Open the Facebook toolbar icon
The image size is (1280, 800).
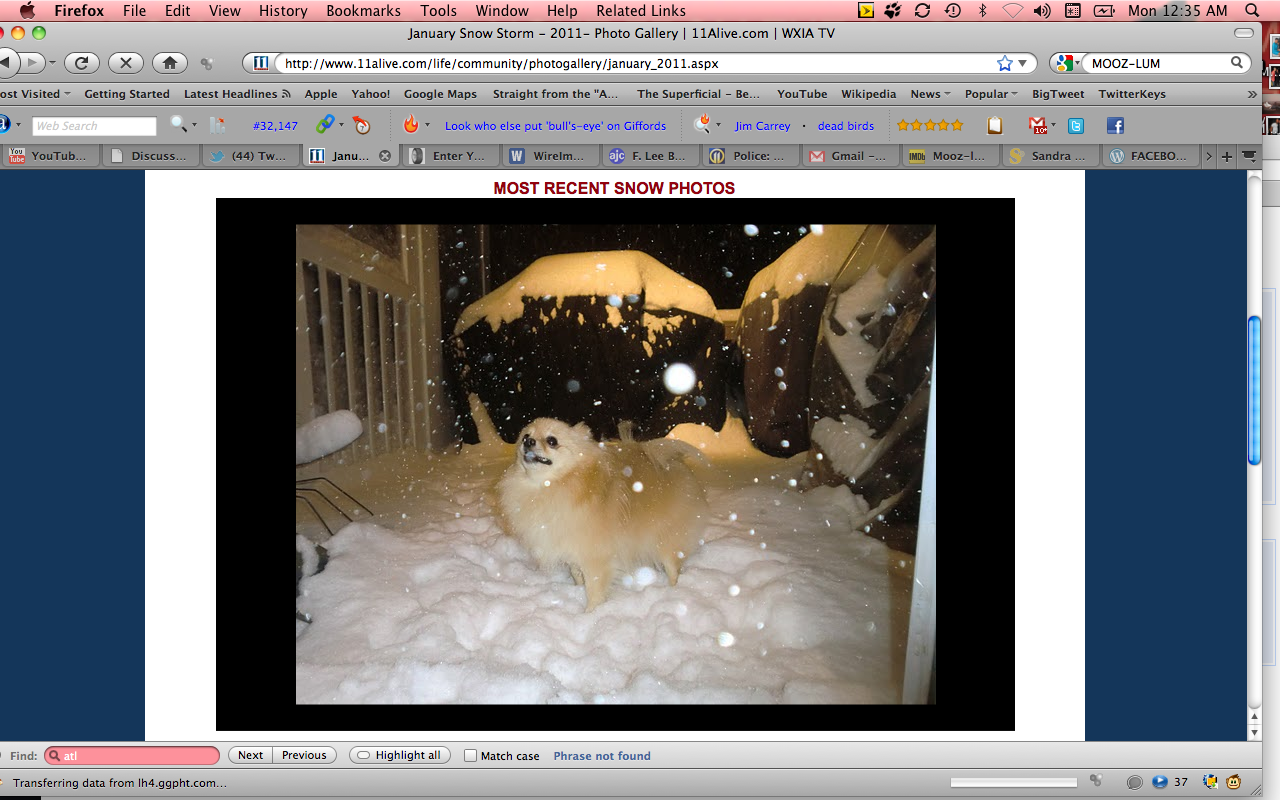click(x=1115, y=126)
